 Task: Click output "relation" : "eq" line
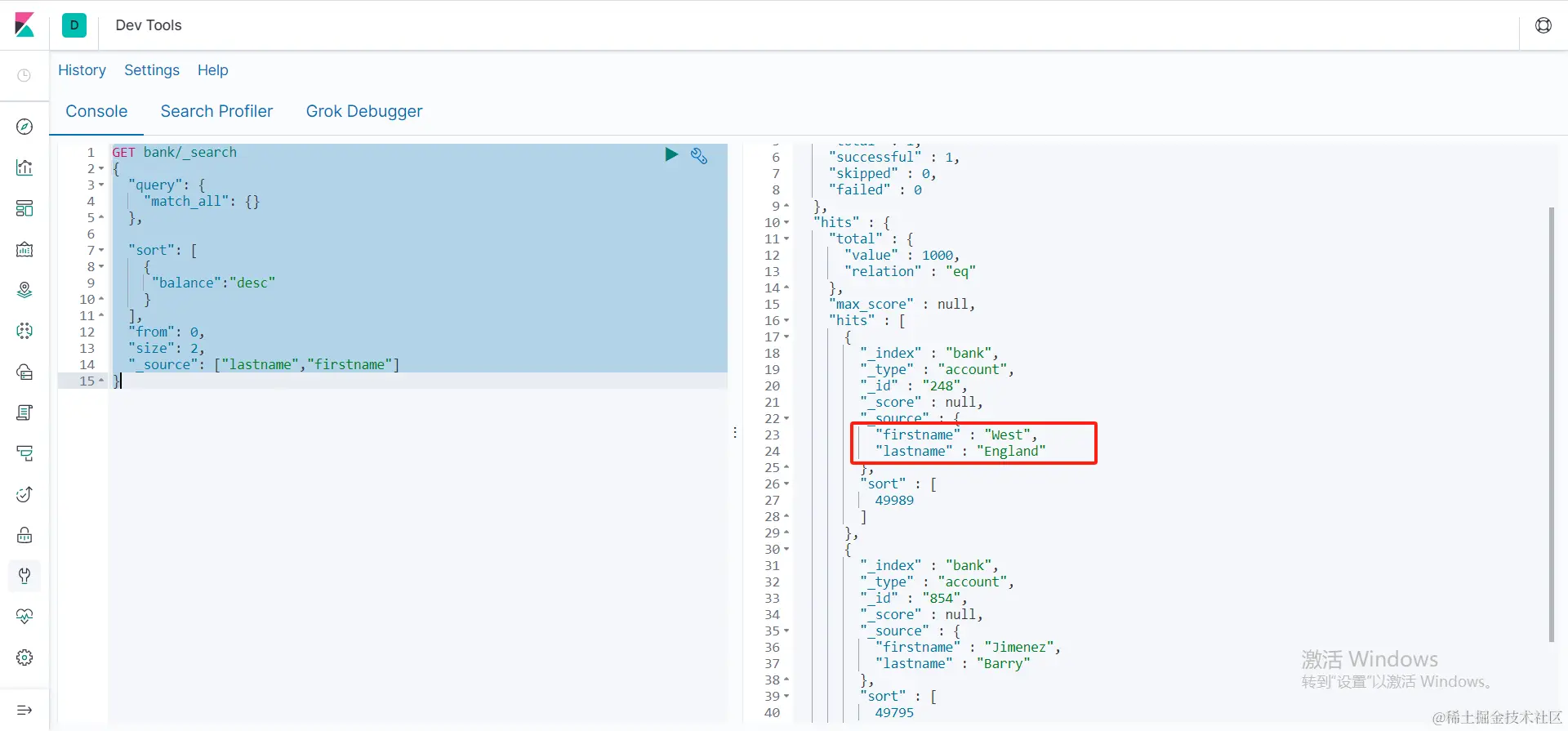[910, 271]
